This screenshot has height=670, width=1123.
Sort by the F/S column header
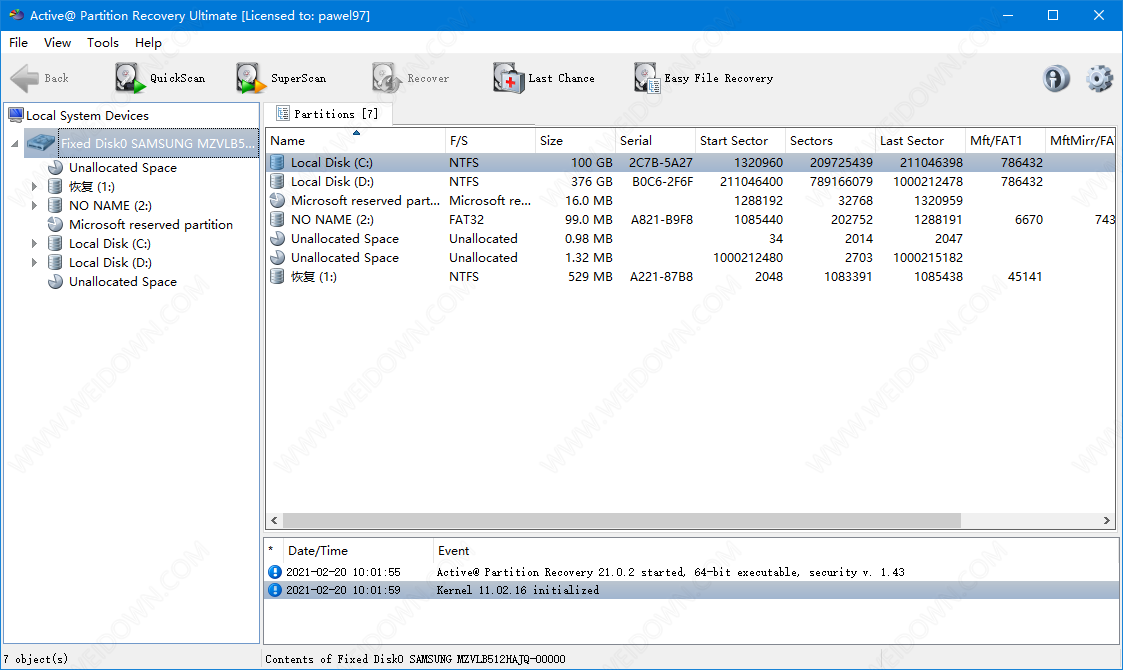(x=490, y=140)
